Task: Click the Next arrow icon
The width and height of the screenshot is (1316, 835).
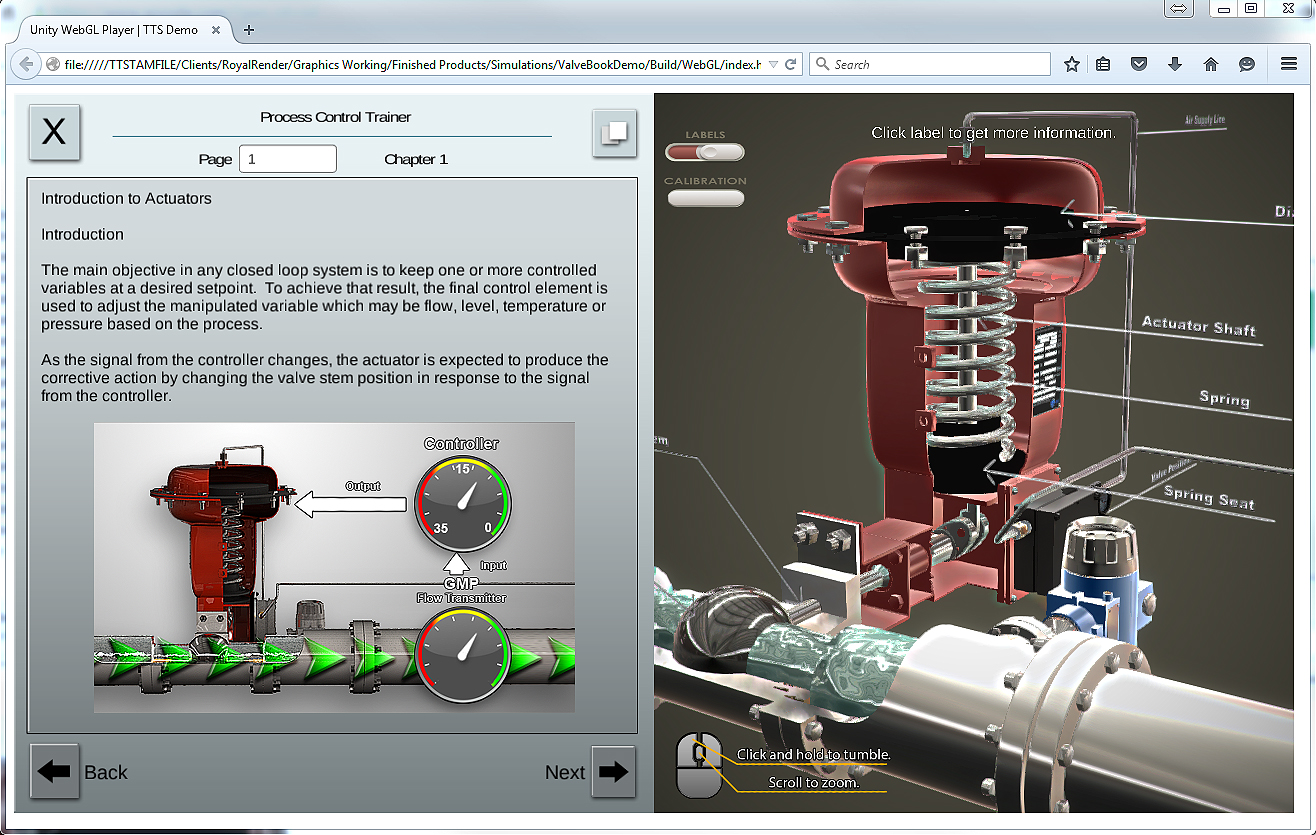Action: [613, 771]
